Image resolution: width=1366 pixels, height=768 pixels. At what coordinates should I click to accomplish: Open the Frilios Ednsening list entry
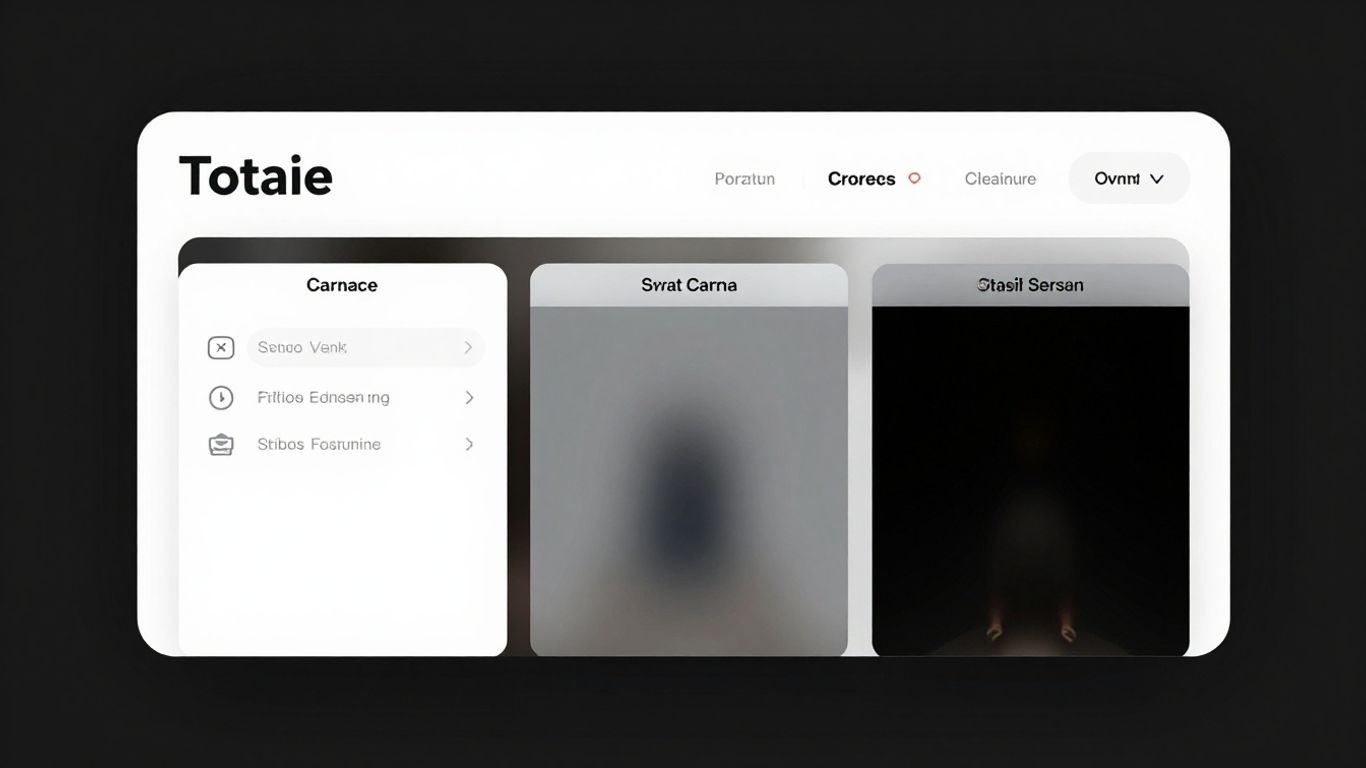323,398
